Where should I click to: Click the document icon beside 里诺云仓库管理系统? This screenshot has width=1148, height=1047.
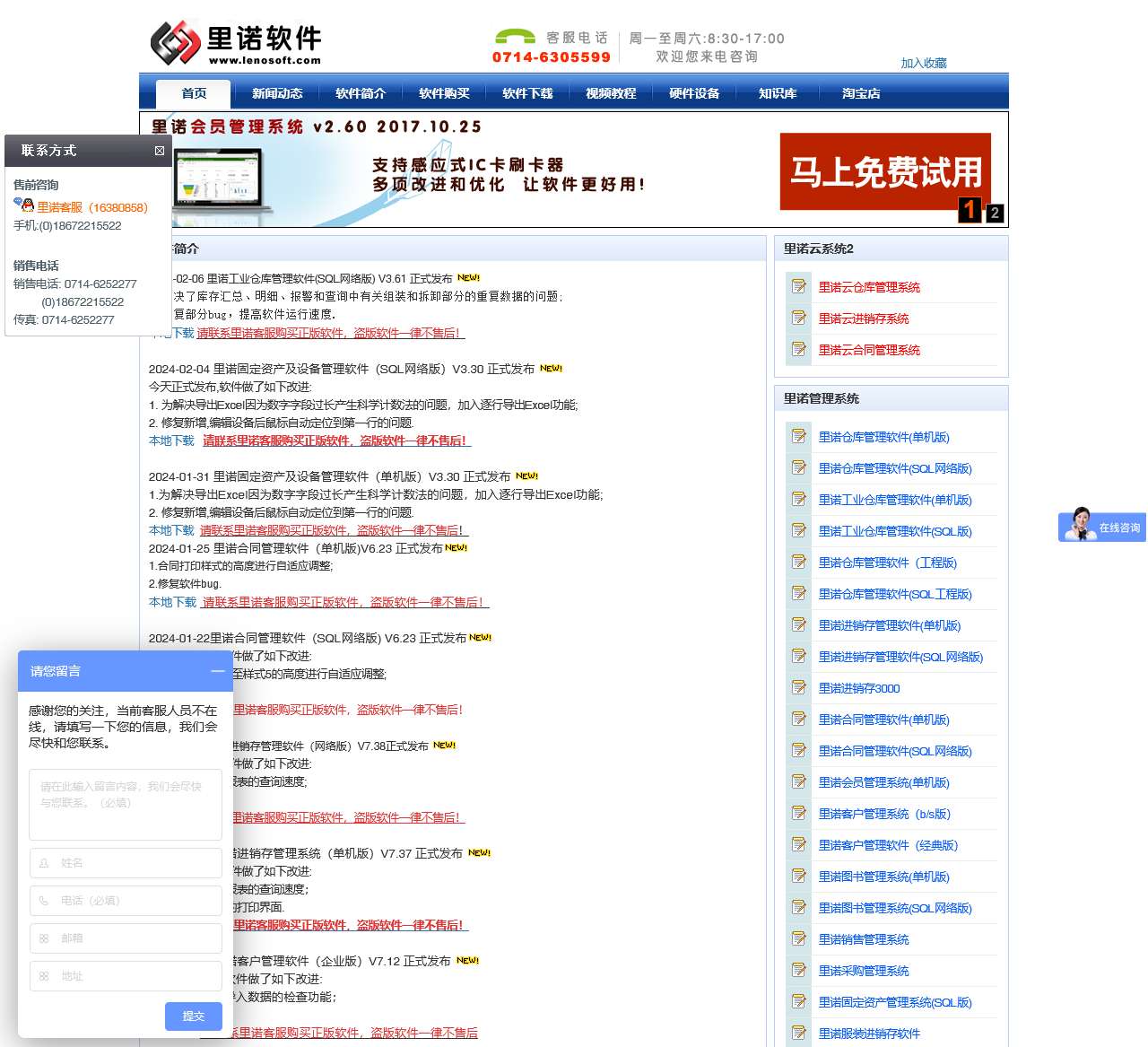[x=797, y=287]
